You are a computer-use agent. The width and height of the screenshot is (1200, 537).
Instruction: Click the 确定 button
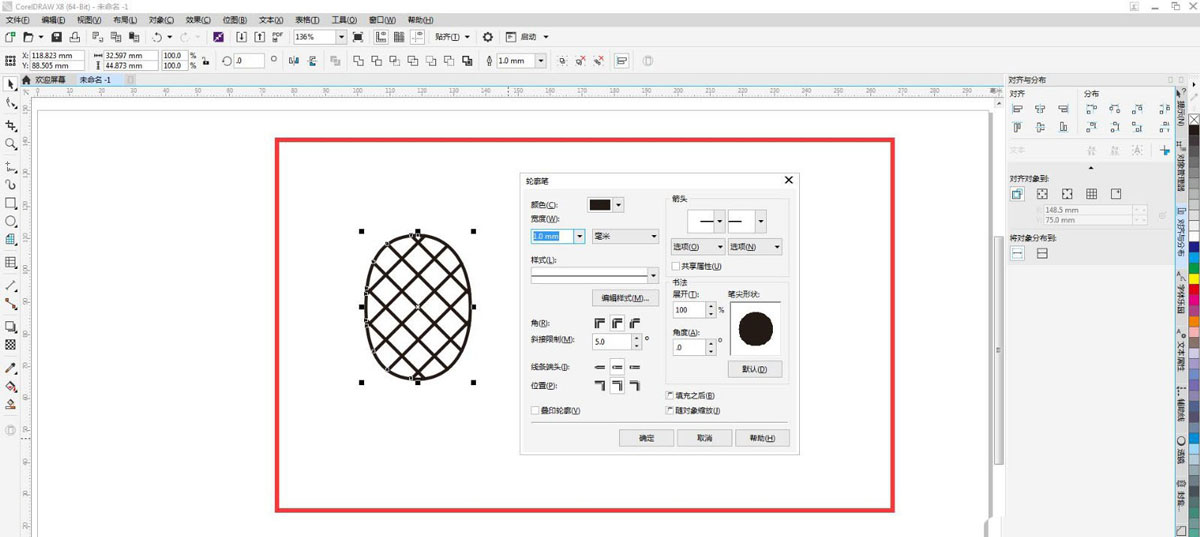click(x=646, y=438)
